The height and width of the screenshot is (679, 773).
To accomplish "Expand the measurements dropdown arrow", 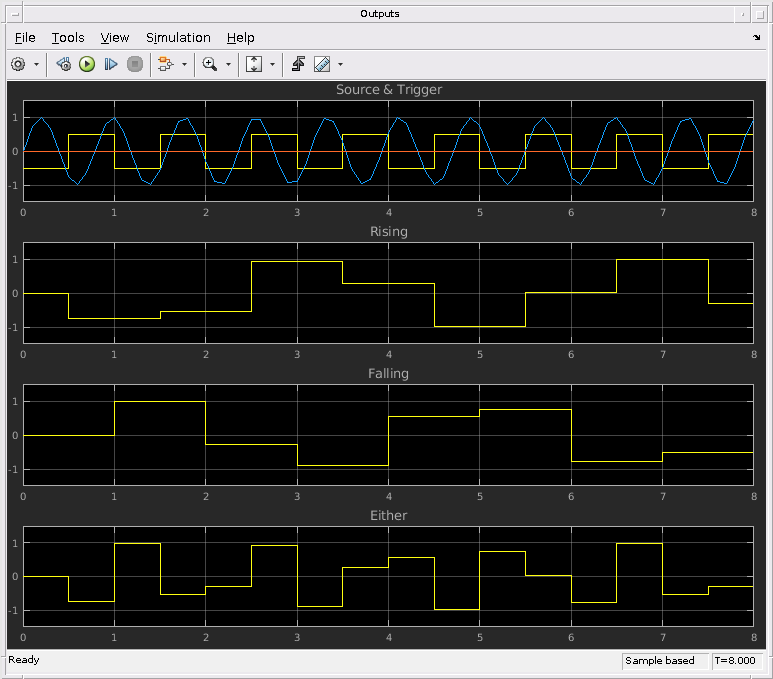I will point(340,64).
